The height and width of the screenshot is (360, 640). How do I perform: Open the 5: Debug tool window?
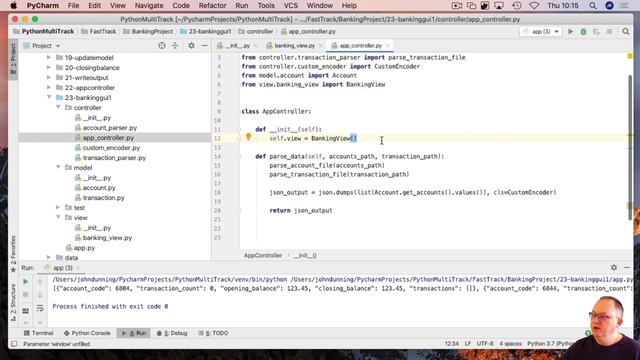(x=172, y=333)
